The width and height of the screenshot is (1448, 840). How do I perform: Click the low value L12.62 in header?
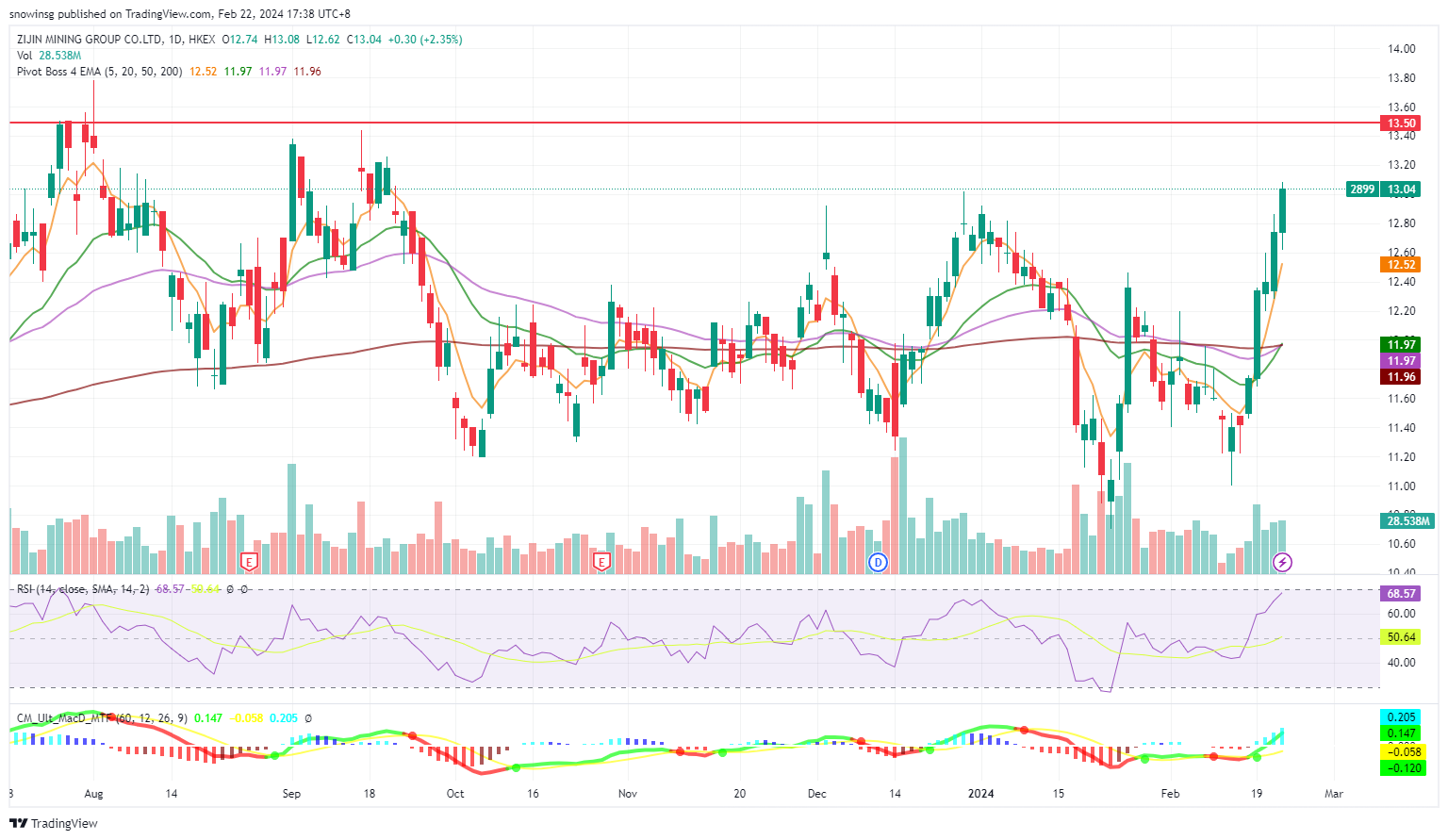(323, 40)
